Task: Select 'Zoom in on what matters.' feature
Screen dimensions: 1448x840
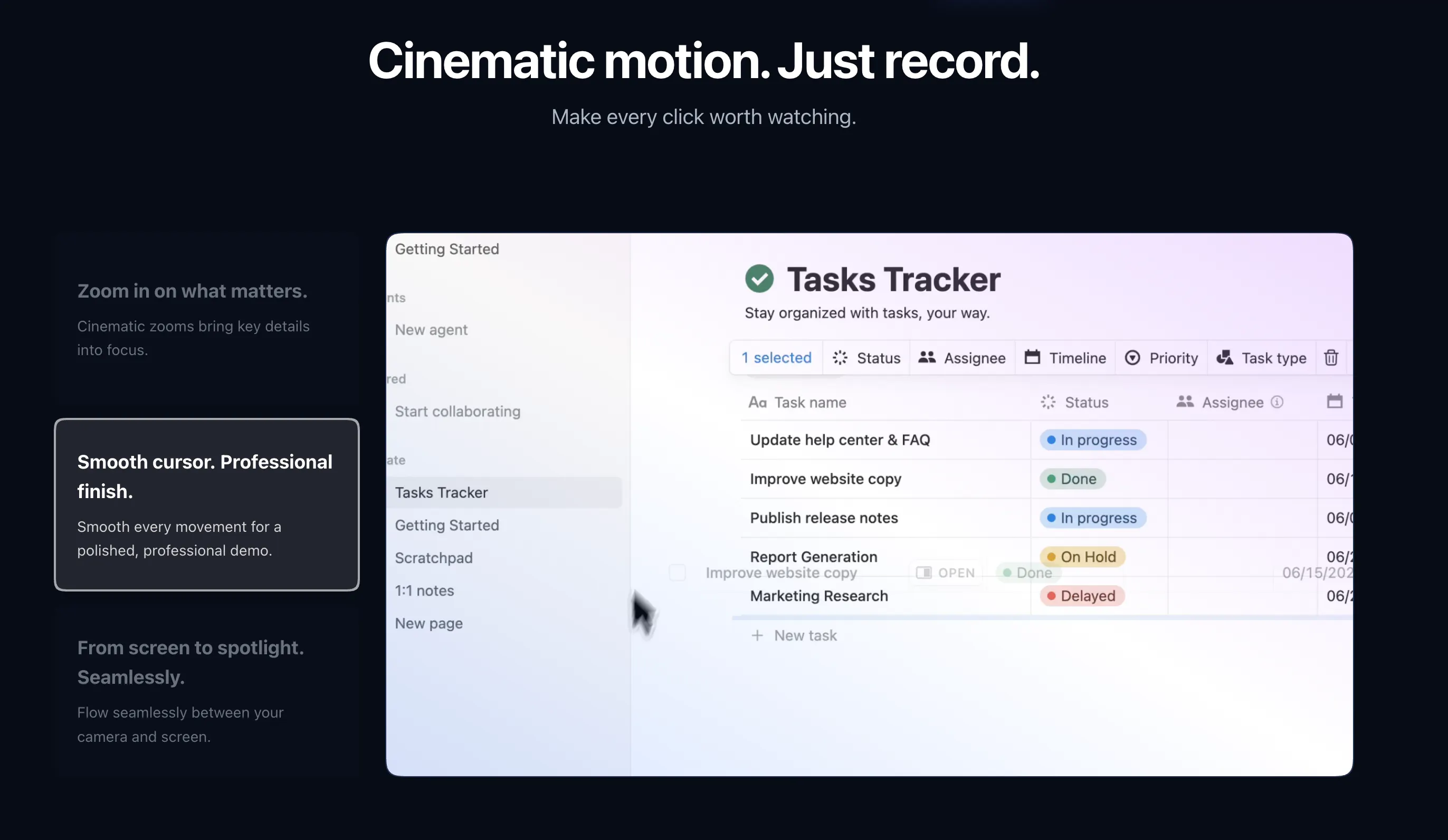Action: click(207, 319)
